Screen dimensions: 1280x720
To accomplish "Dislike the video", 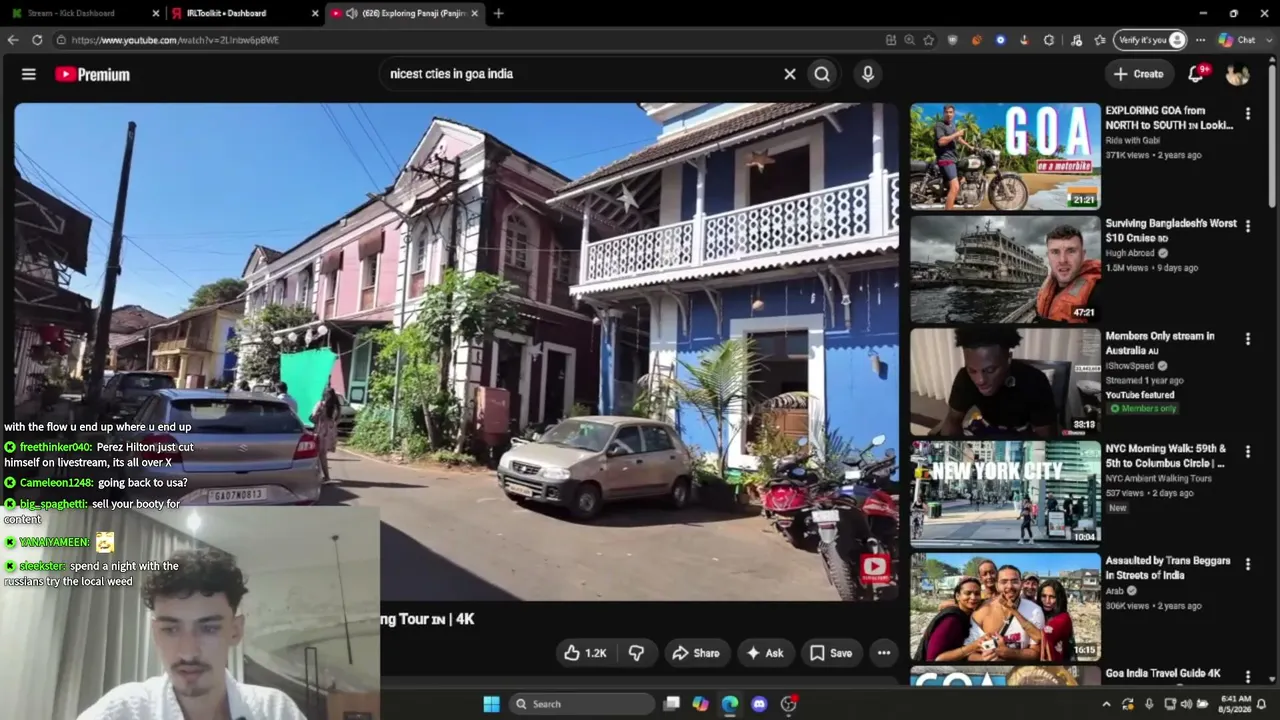I will click(636, 653).
